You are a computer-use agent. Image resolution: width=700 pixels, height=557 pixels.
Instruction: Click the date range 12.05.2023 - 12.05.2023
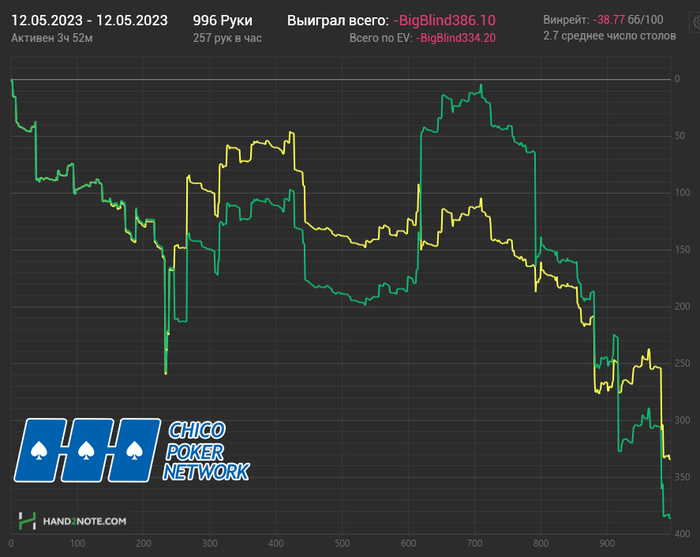tap(89, 21)
